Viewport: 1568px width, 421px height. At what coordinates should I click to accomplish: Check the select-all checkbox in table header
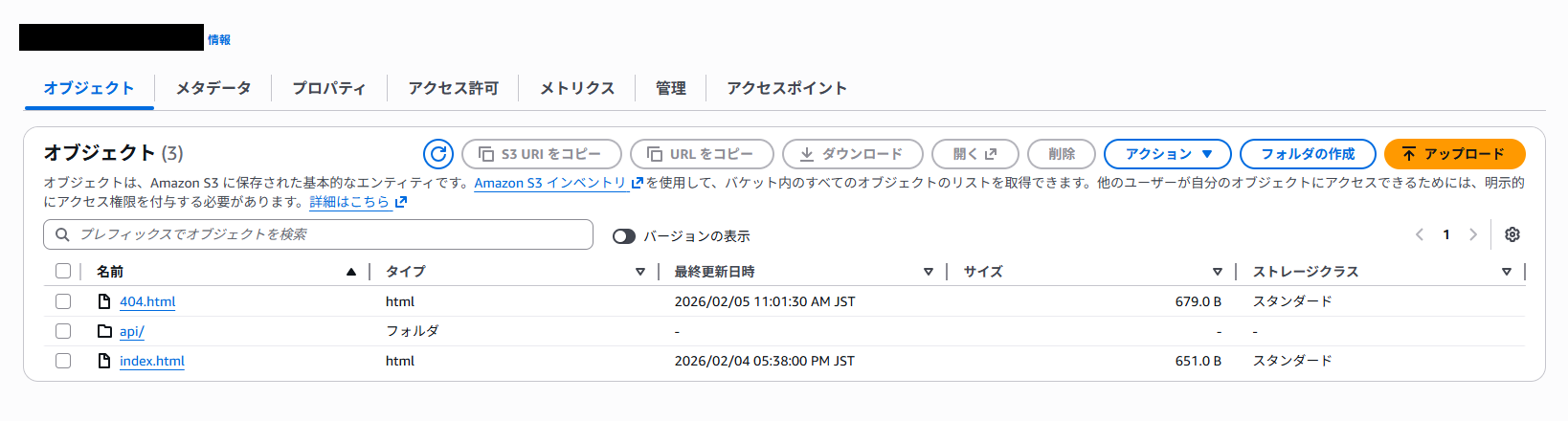point(63,271)
